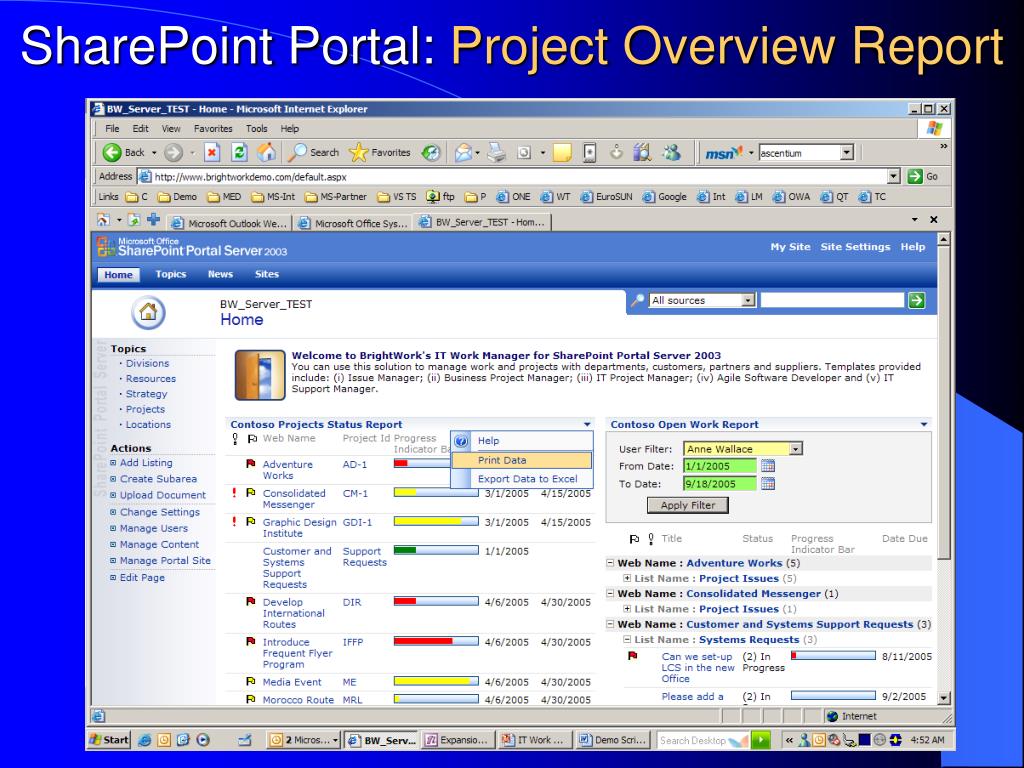The height and width of the screenshot is (768, 1024).
Task: Click the Search Desktop green arrow button
Action: pos(760,740)
